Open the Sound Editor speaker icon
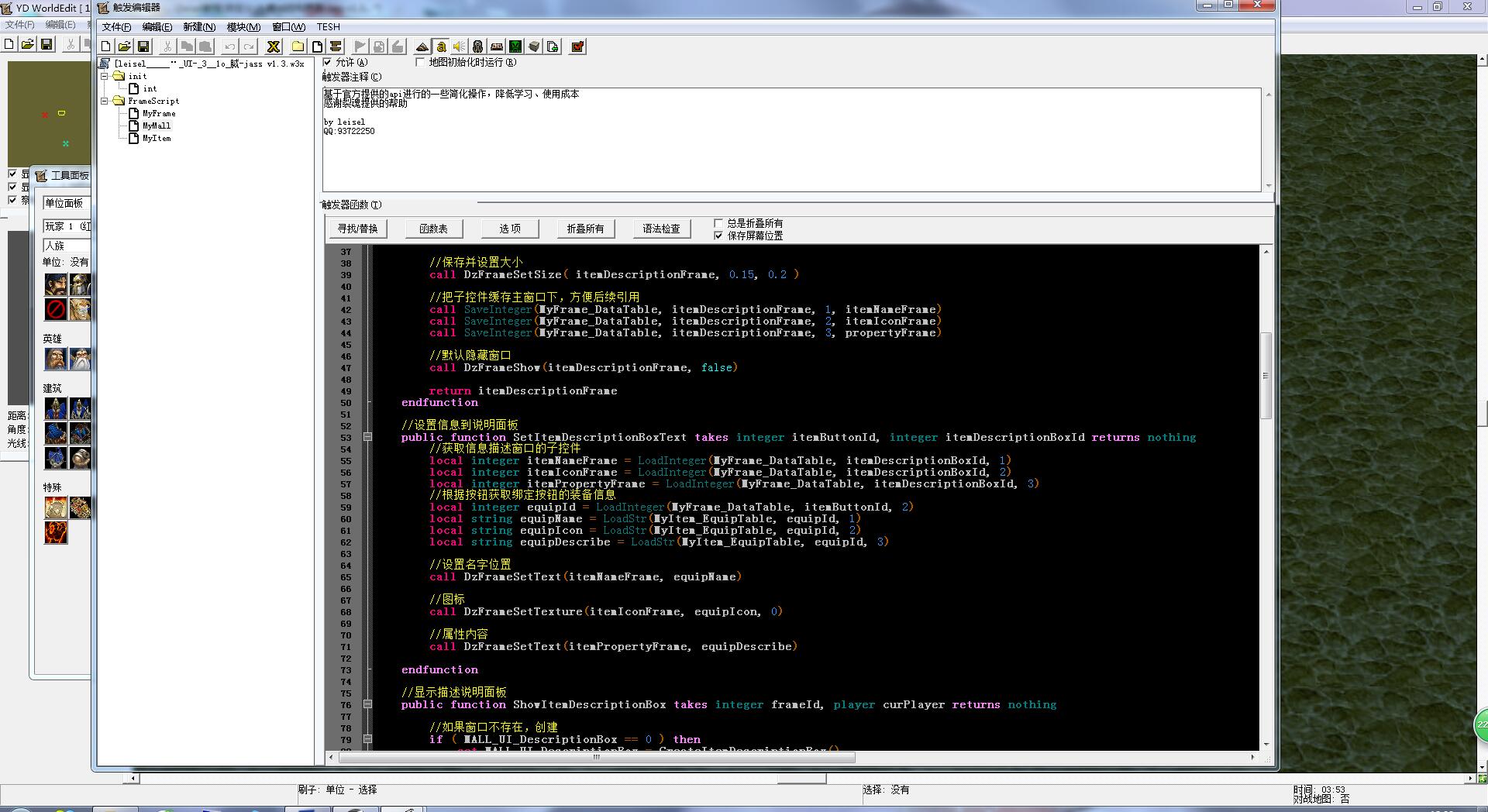Image resolution: width=1488 pixels, height=812 pixels. (459, 46)
